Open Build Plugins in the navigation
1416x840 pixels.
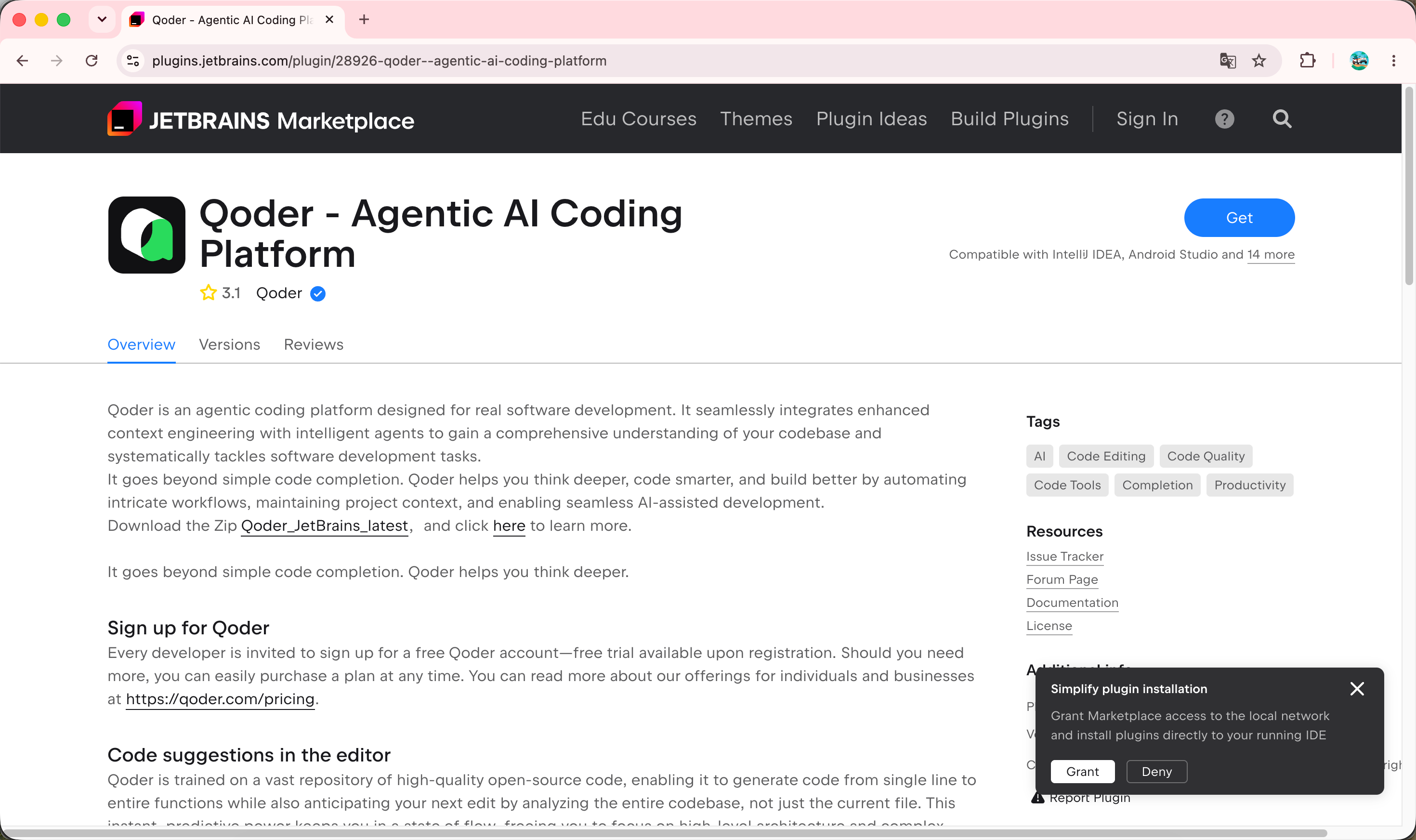click(1010, 119)
